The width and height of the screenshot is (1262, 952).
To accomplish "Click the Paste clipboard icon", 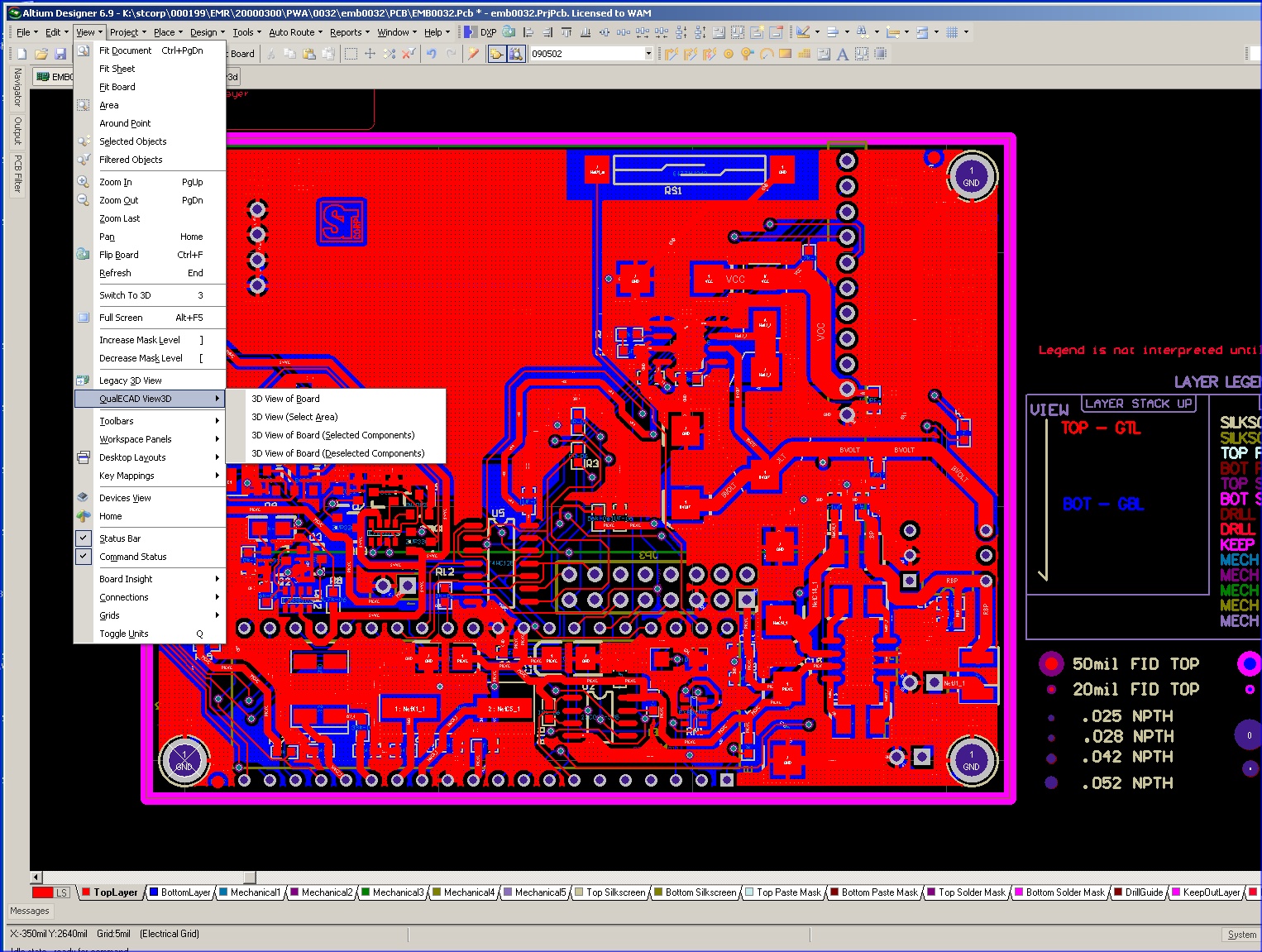I will pos(308,54).
